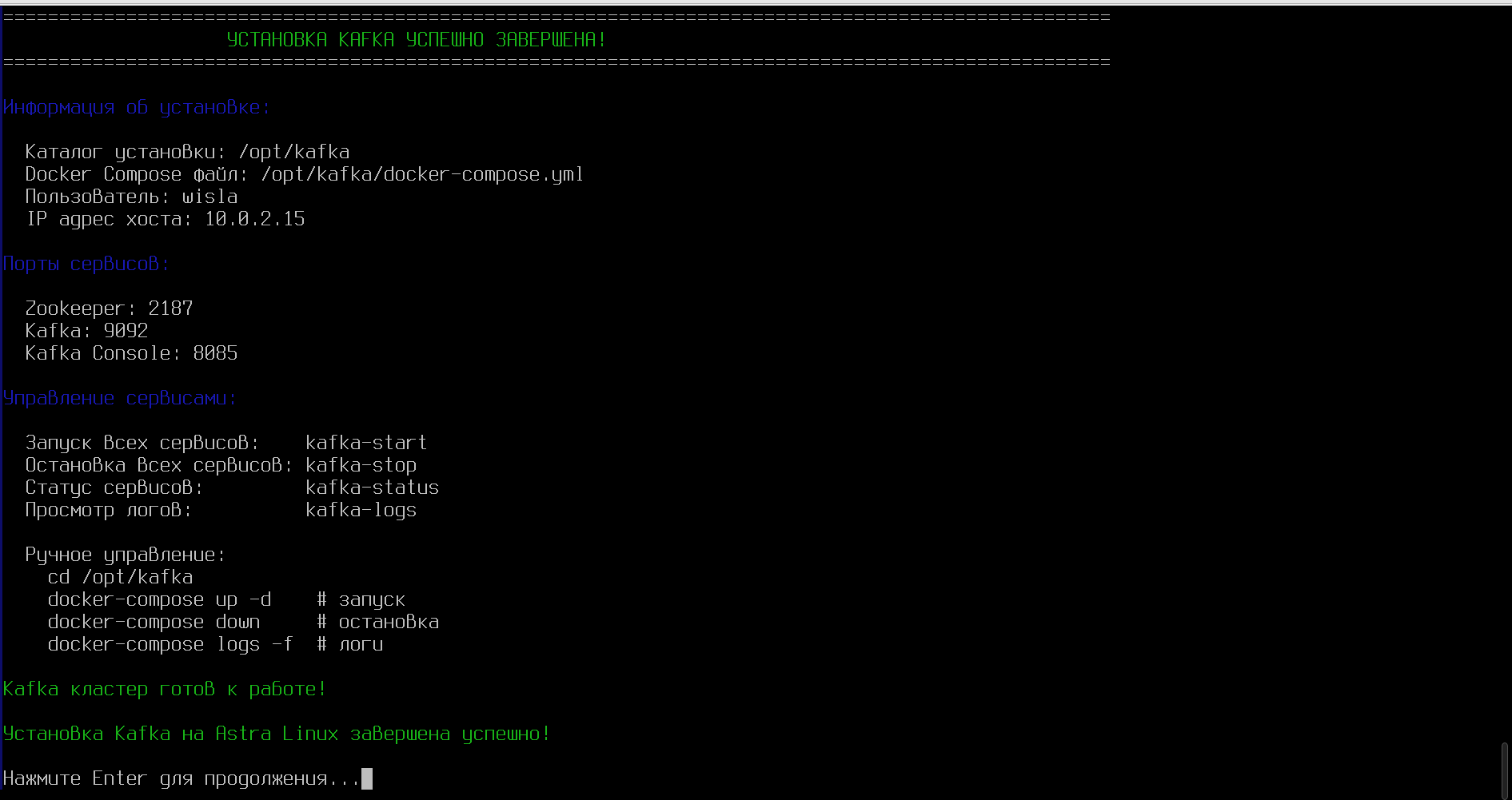
Task: Click the 'docker-compose down' command
Action: [154, 622]
